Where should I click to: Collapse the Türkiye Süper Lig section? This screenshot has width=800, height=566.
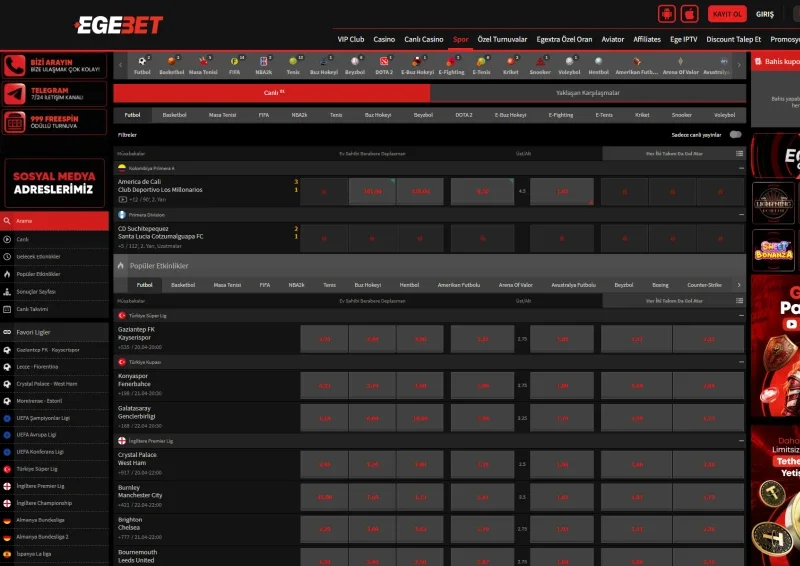click(741, 315)
